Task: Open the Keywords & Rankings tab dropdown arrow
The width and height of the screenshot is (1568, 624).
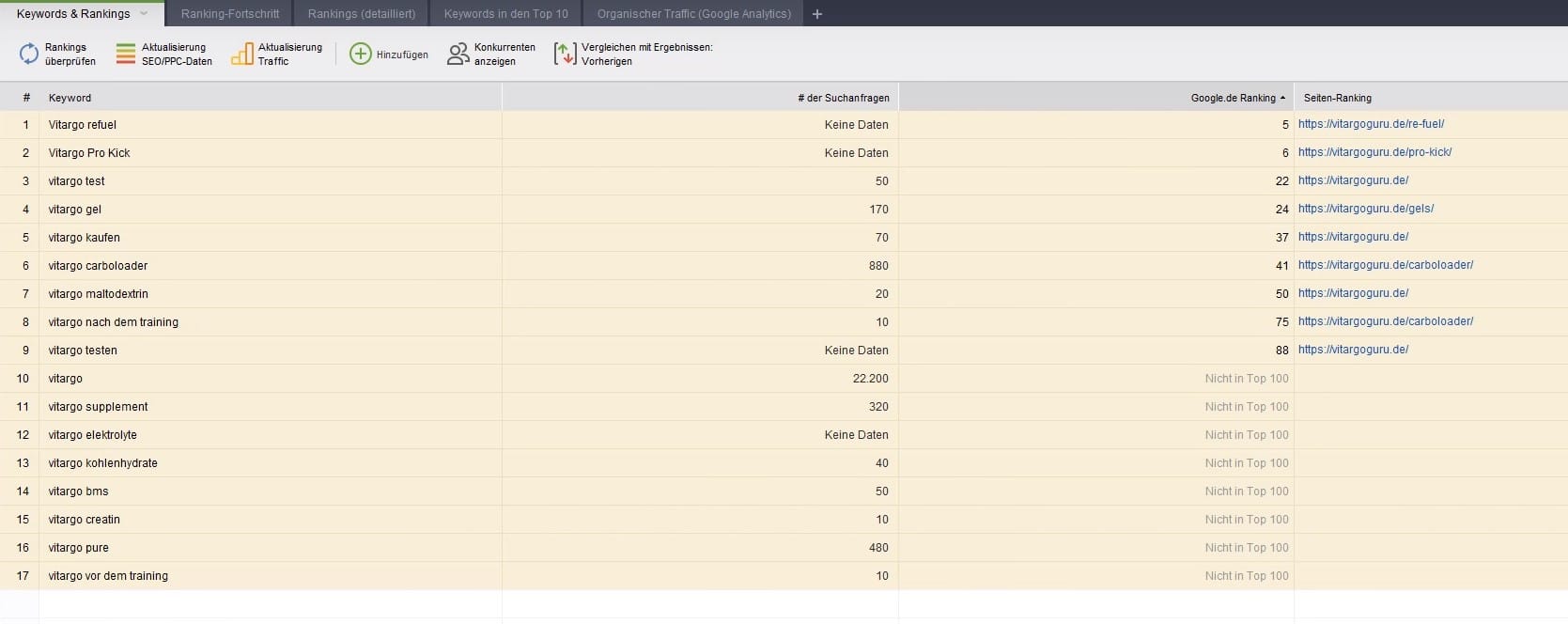Action: point(144,14)
